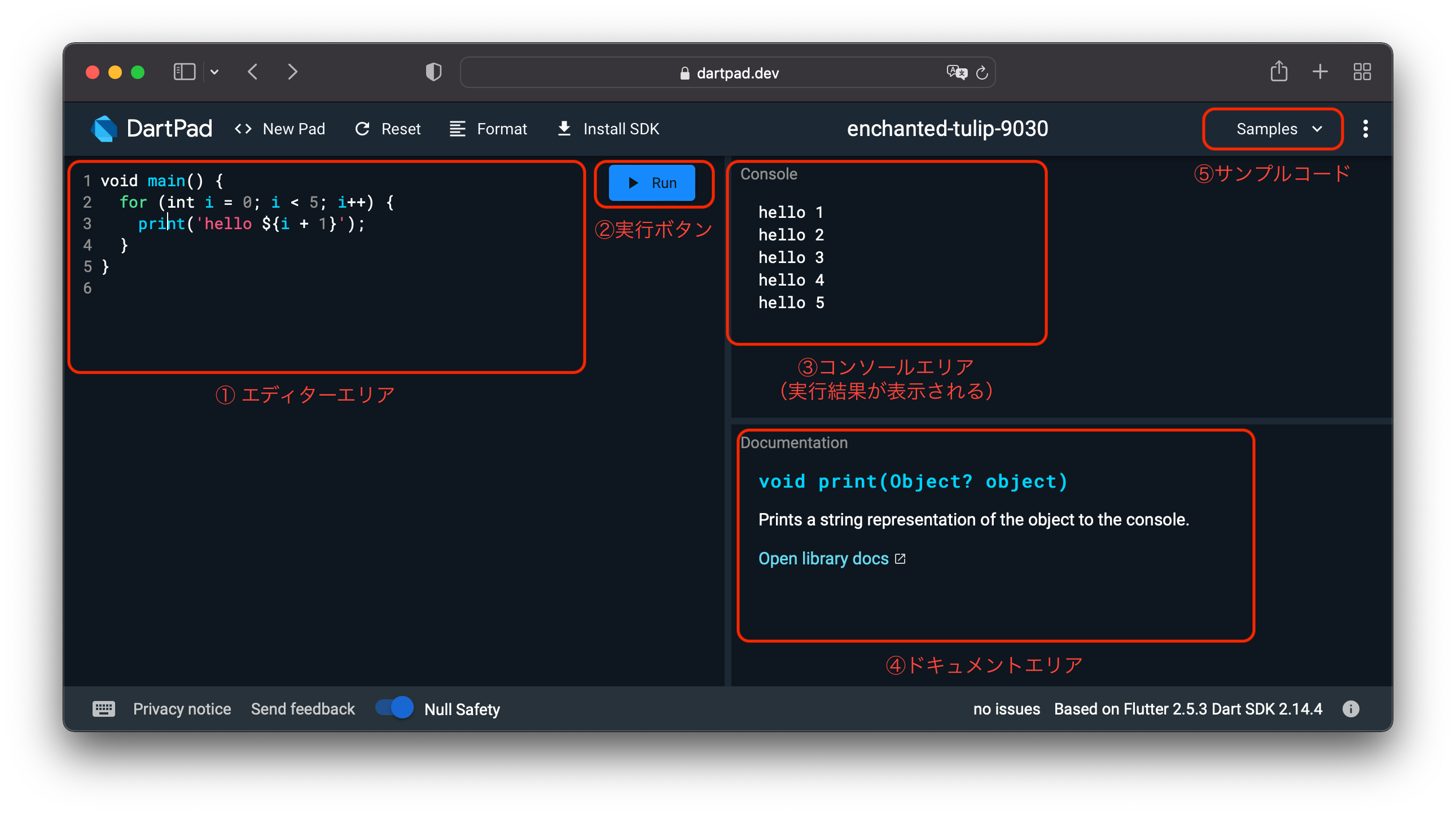Click the Prints a string representation description
1456x815 pixels.
(973, 519)
